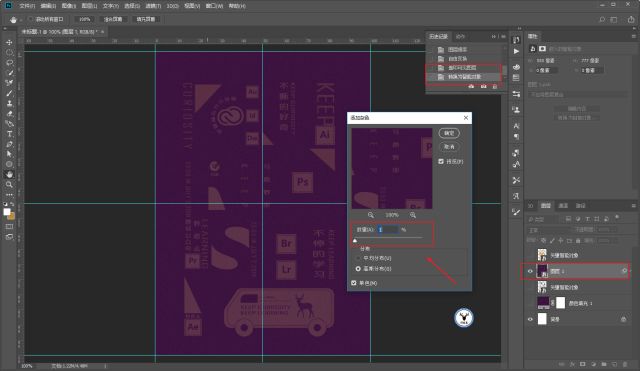This screenshot has height=371, width=640.
Task: Click the Fill Screen button
Action: tap(146, 19)
